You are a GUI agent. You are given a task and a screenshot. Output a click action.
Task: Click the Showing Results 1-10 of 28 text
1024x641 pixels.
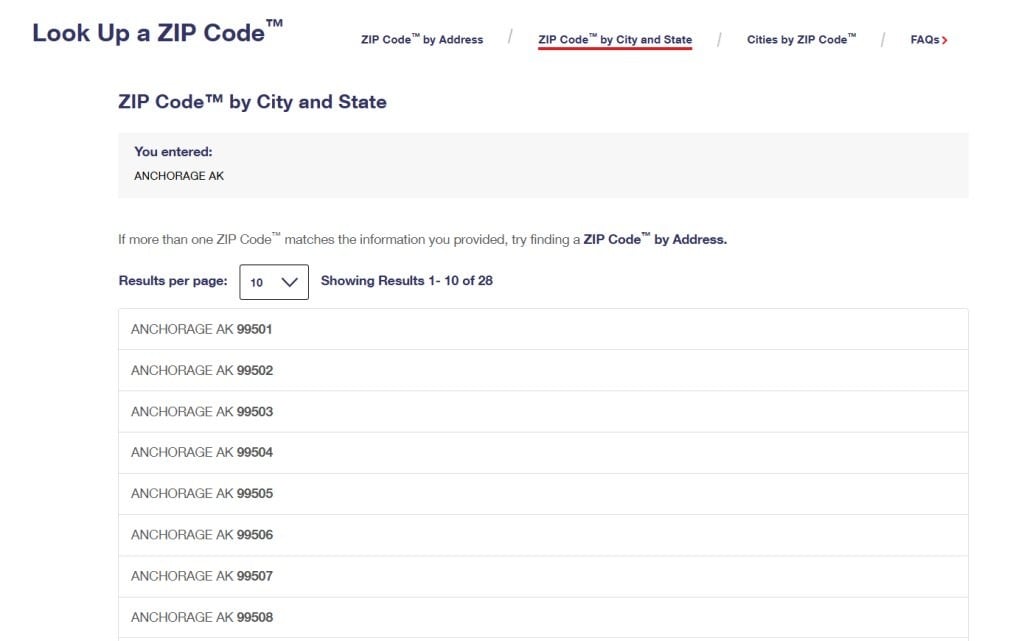point(406,281)
